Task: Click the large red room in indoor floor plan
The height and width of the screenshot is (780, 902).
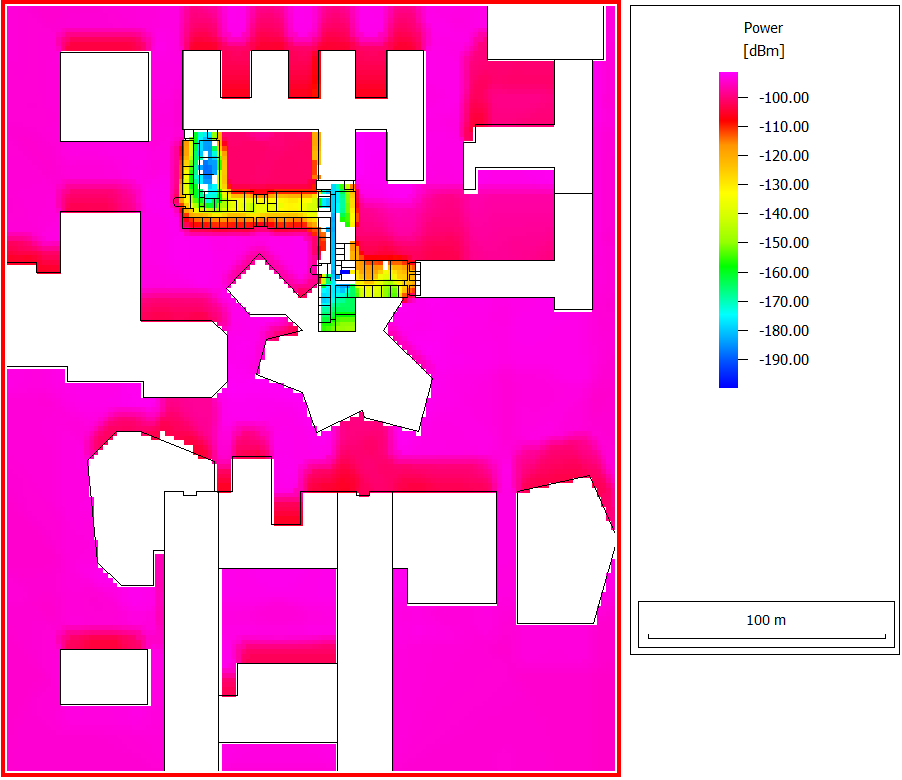Action: (267, 160)
